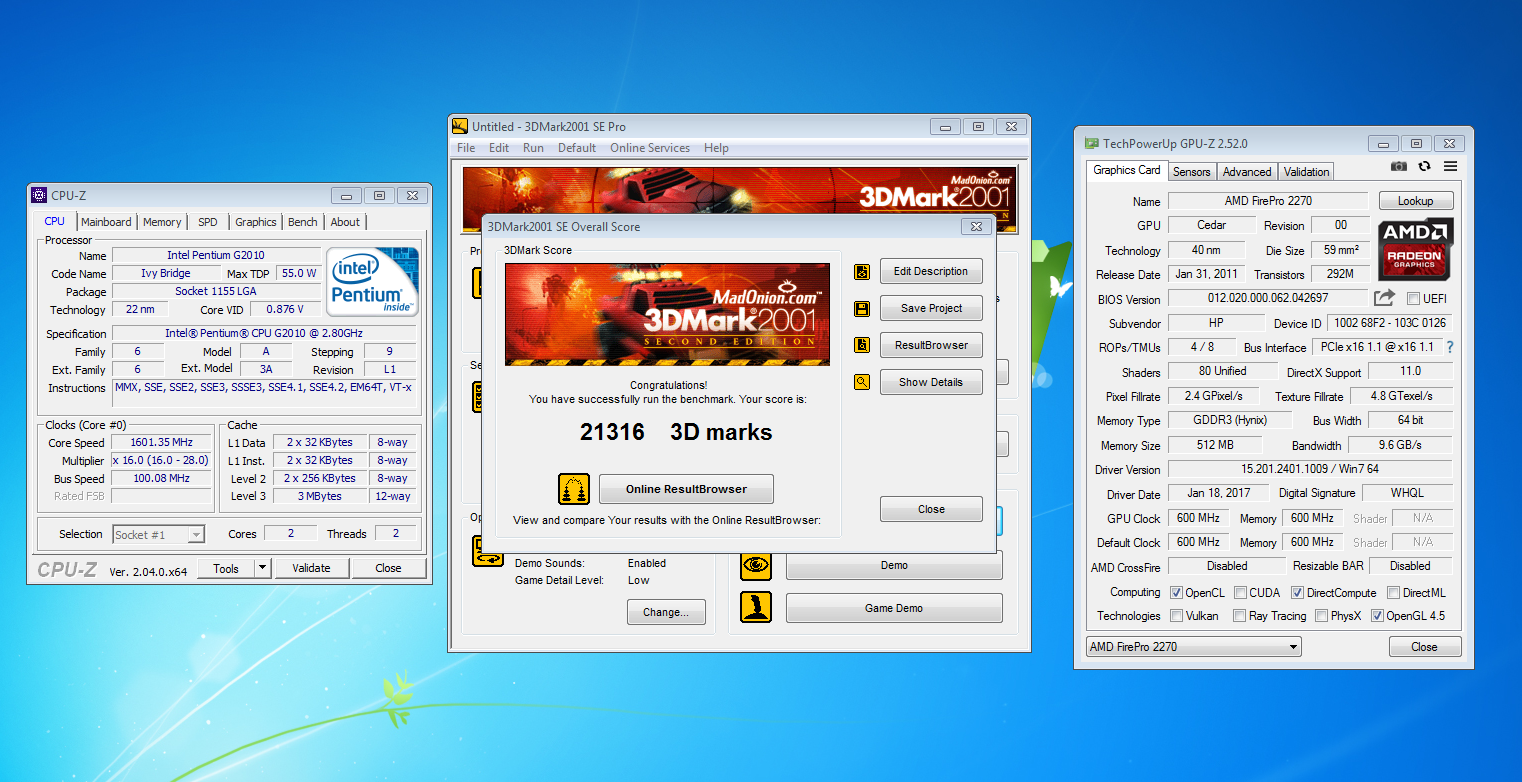Click the eye icon beside the Demo button

pos(756,565)
